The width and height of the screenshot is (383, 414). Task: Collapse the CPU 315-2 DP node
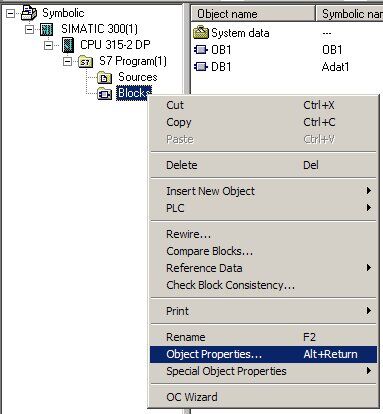(x=49, y=45)
